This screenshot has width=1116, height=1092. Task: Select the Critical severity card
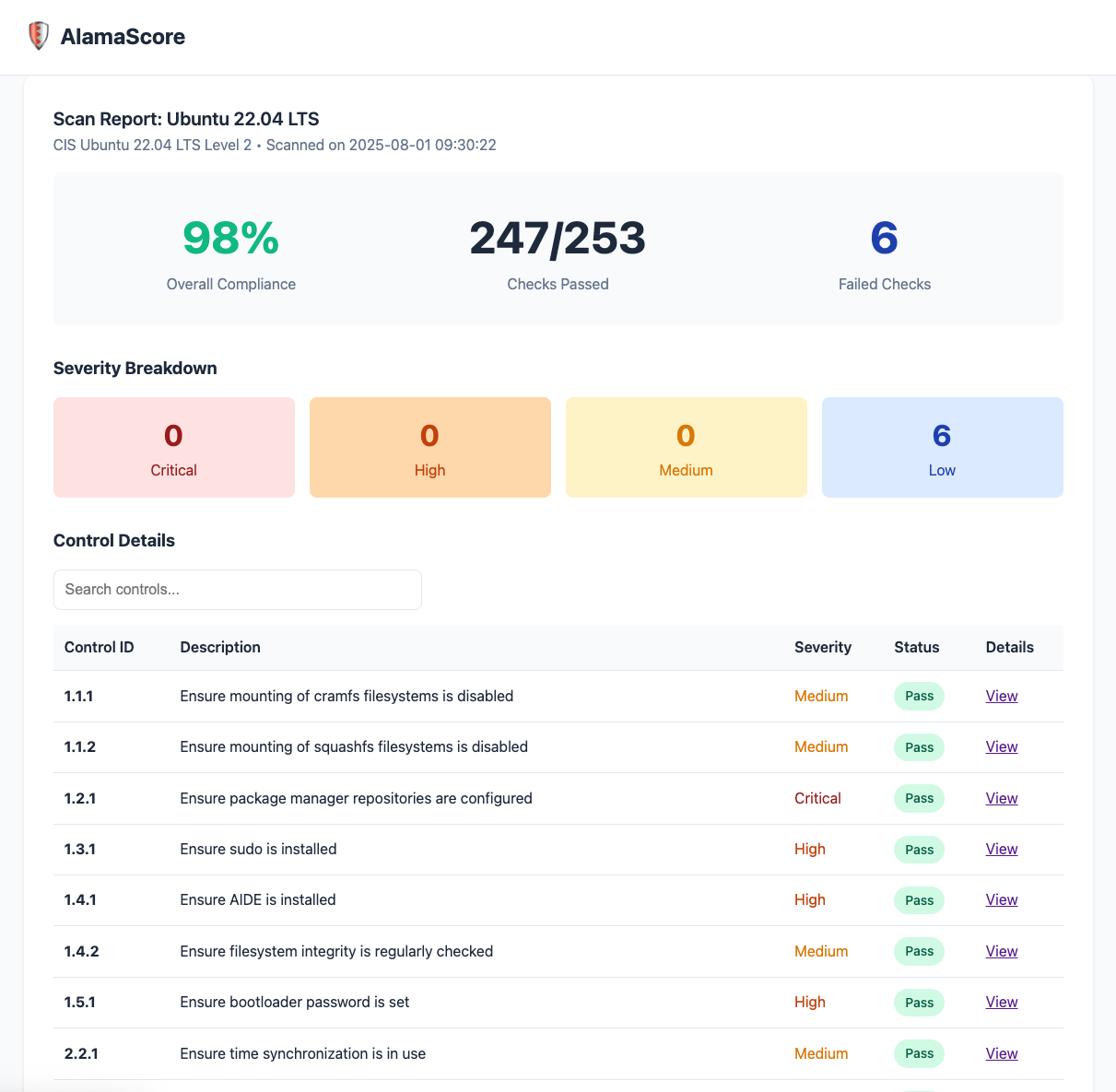pos(174,448)
